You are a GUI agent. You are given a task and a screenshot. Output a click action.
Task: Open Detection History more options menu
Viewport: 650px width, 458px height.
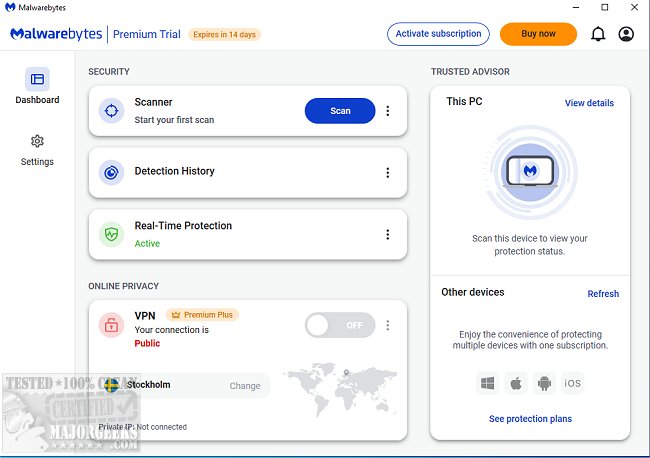(388, 173)
